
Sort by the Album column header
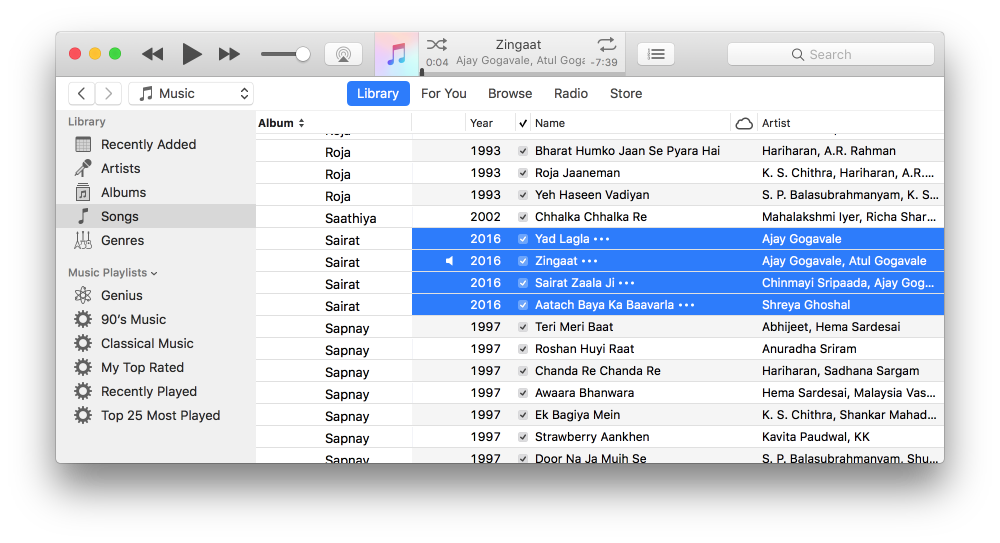[x=334, y=123]
